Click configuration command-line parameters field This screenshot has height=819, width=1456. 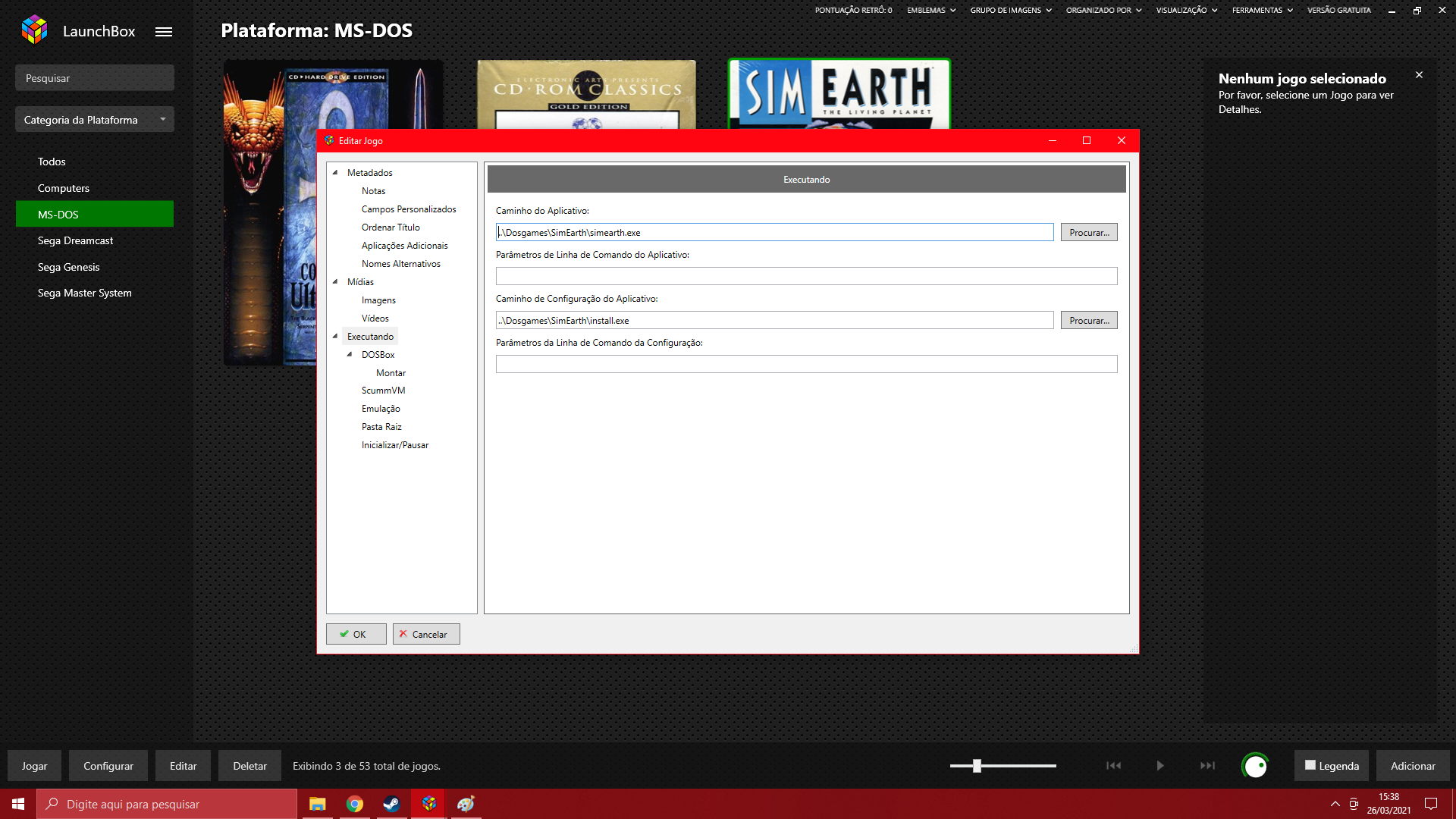(x=806, y=364)
